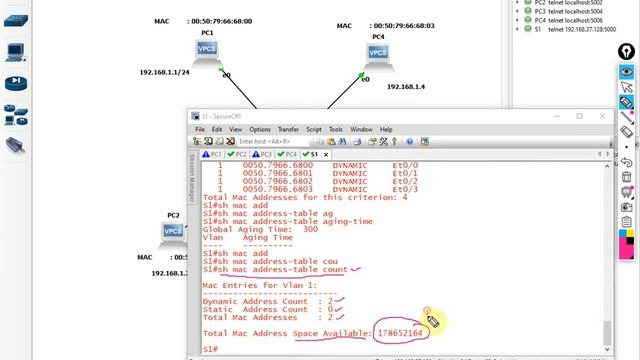Click the blue Help question mark icon
640x360 pixels.
(409, 142)
